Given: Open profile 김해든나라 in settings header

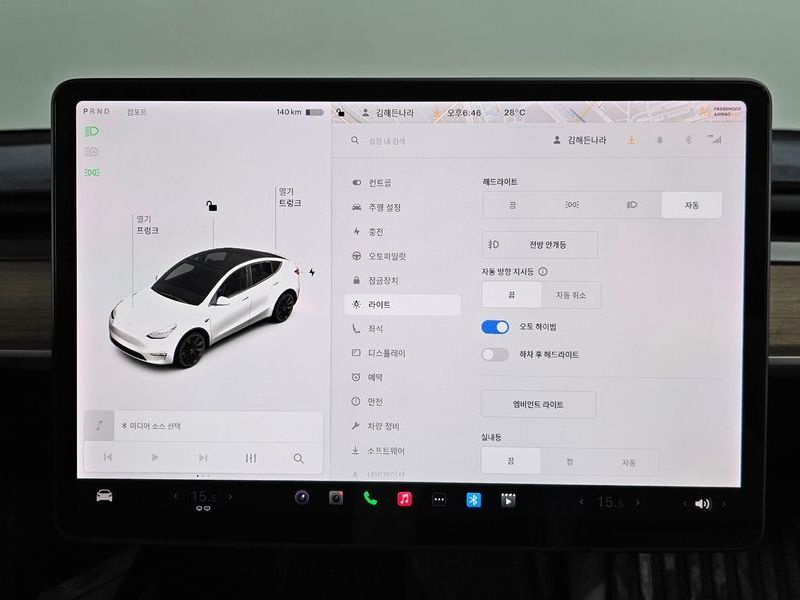Looking at the screenshot, I should click(580, 140).
